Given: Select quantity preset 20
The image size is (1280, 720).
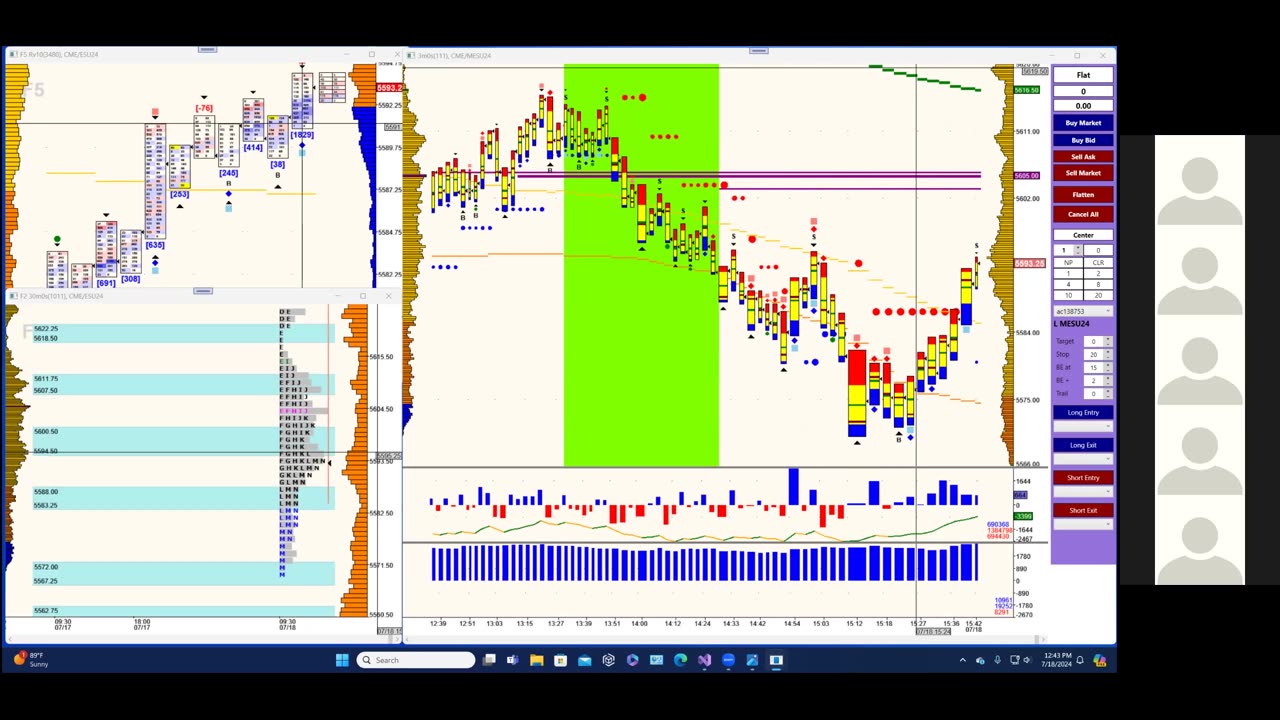Looking at the screenshot, I should click(x=1098, y=295).
